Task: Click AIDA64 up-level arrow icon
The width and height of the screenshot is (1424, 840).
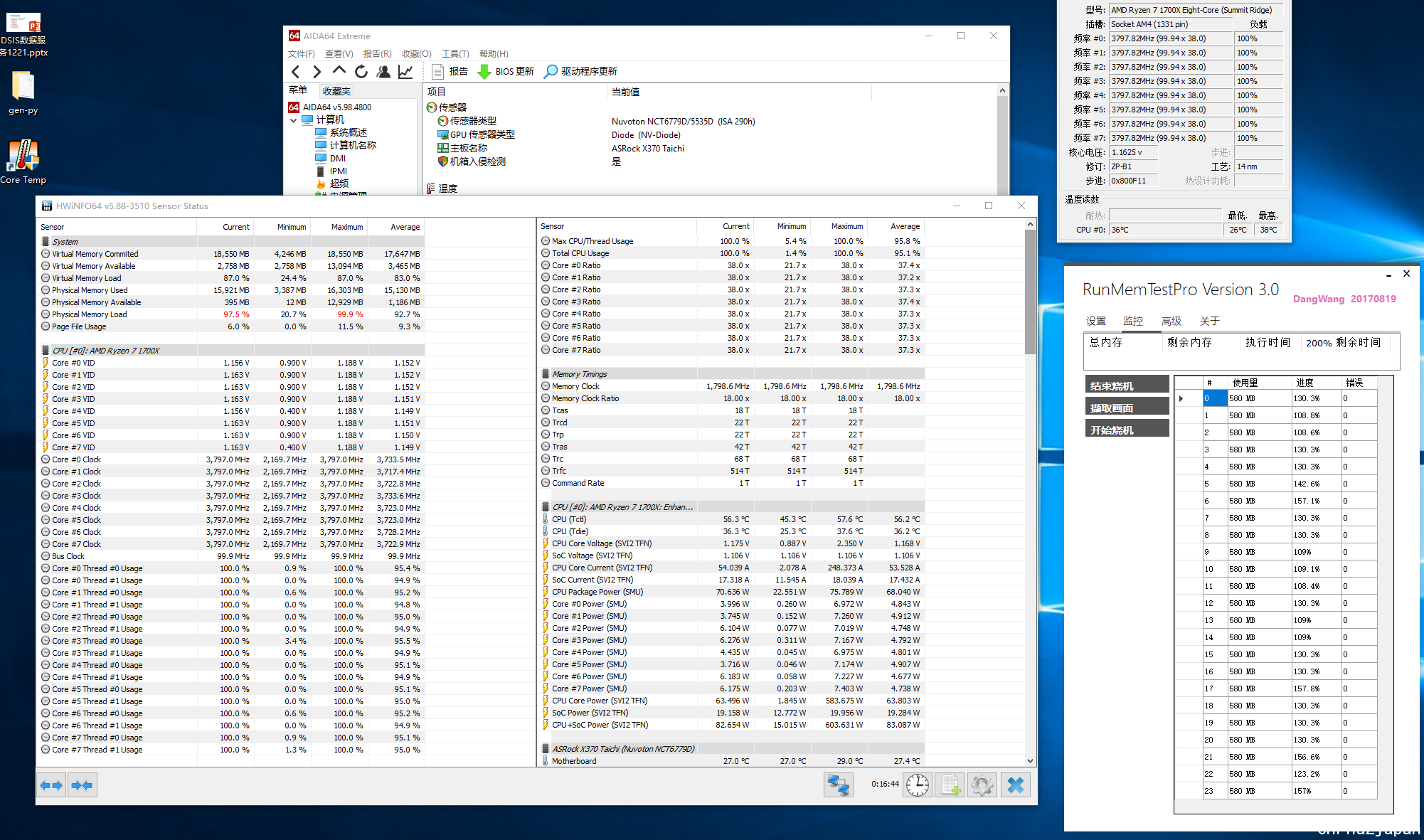Action: click(339, 71)
